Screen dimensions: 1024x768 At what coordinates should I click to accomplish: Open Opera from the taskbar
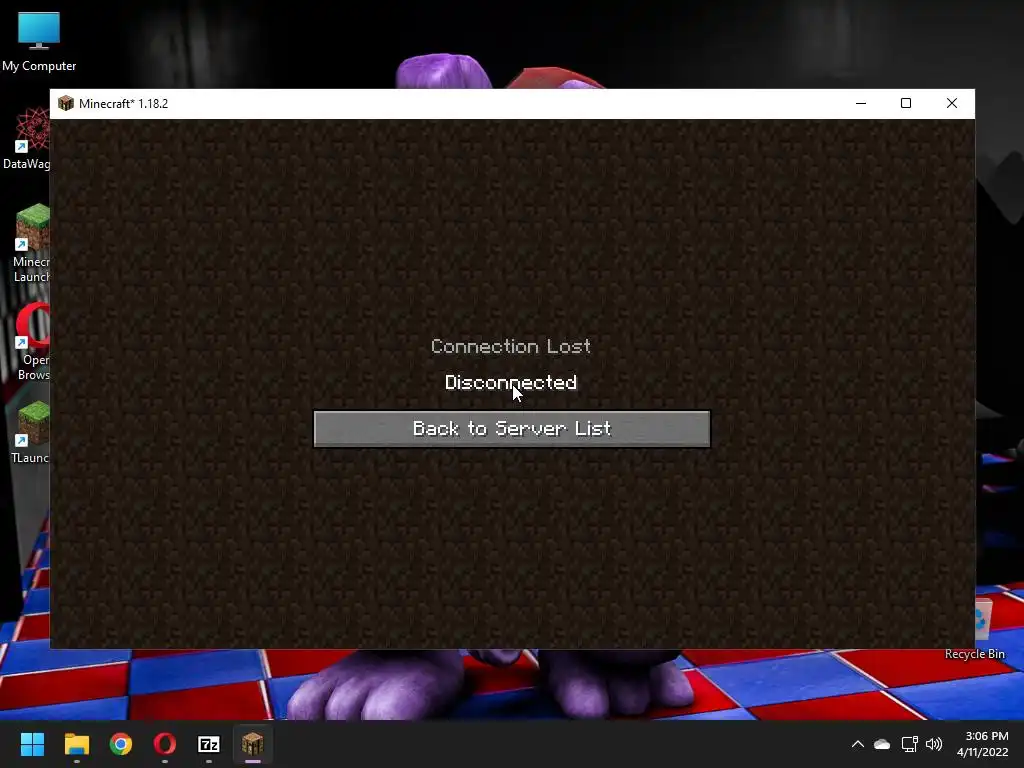165,744
